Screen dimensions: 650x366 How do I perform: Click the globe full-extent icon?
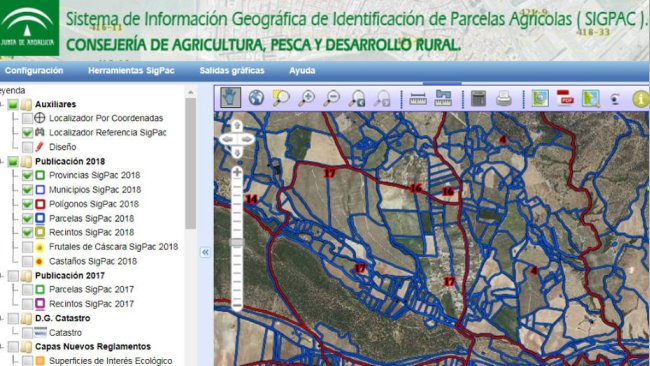click(x=256, y=98)
